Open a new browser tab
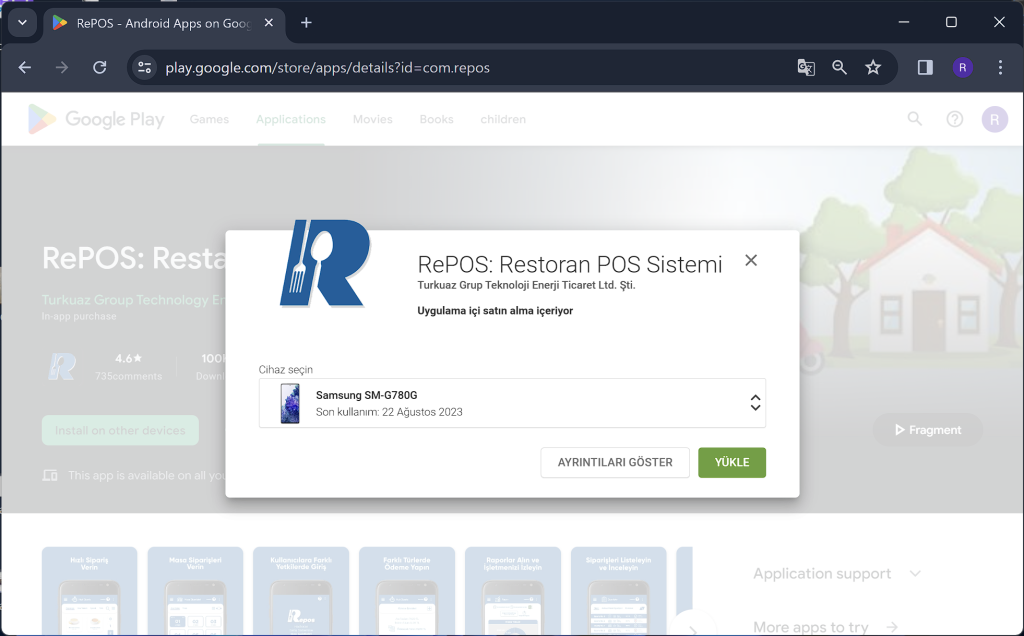This screenshot has width=1024, height=636. [x=306, y=23]
